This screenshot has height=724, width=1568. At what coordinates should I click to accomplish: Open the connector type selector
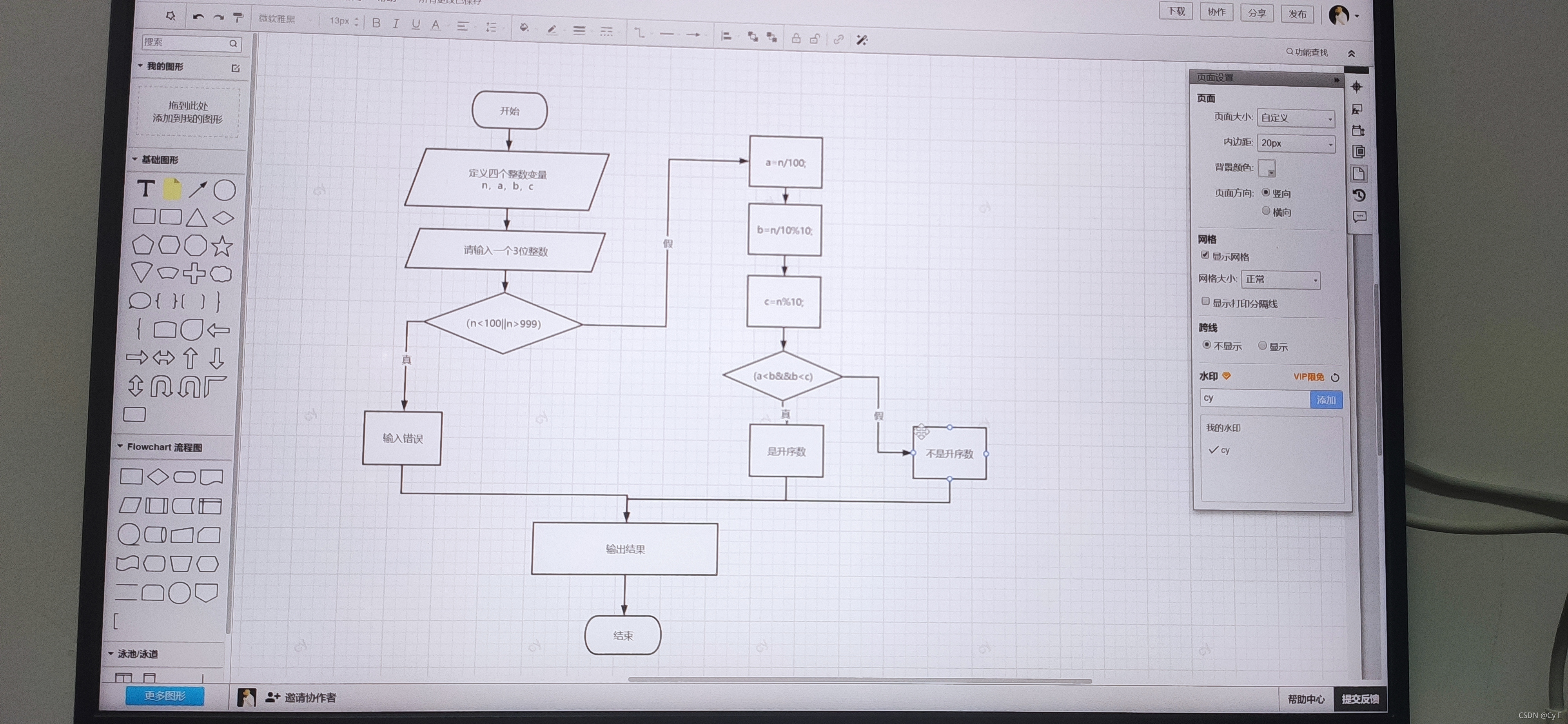click(x=639, y=32)
